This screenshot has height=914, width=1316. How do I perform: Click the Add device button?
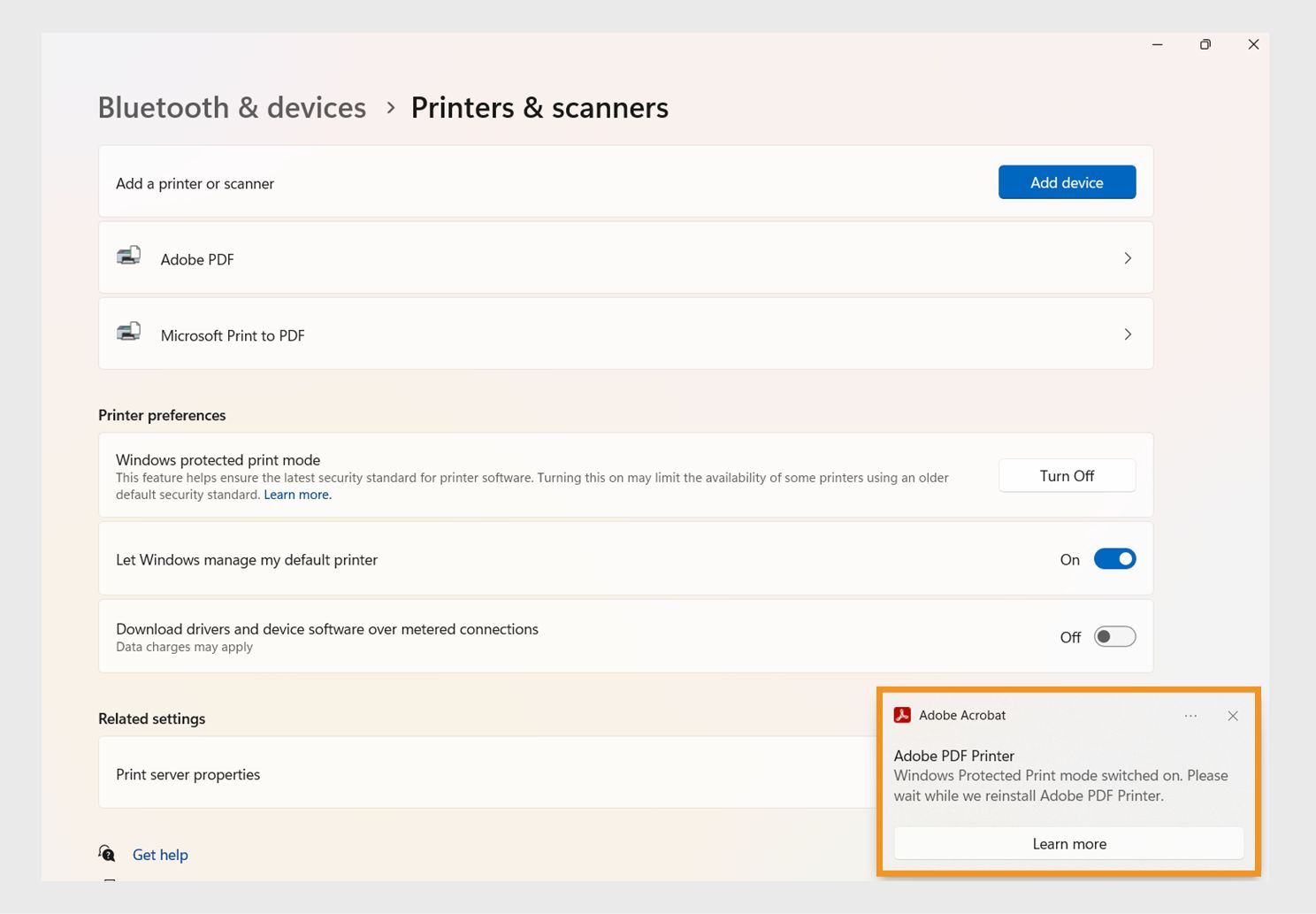[1067, 182]
